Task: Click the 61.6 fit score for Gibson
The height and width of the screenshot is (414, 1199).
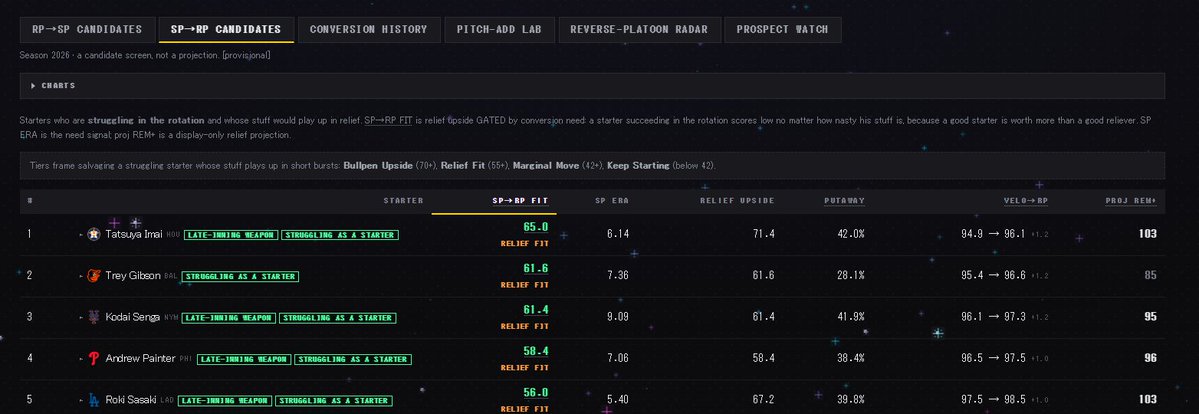Action: (x=535, y=269)
